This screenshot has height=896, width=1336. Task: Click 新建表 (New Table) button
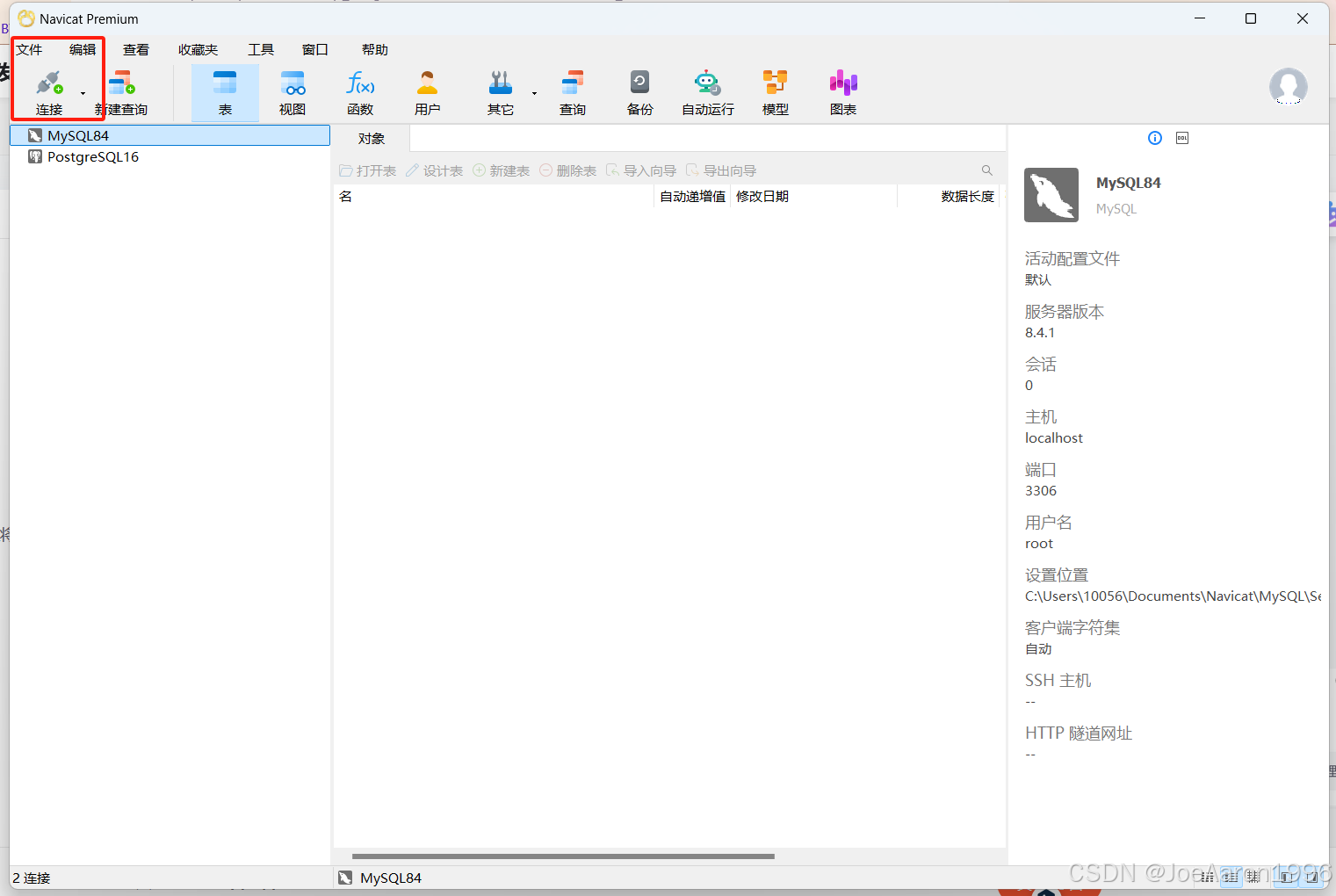(502, 170)
